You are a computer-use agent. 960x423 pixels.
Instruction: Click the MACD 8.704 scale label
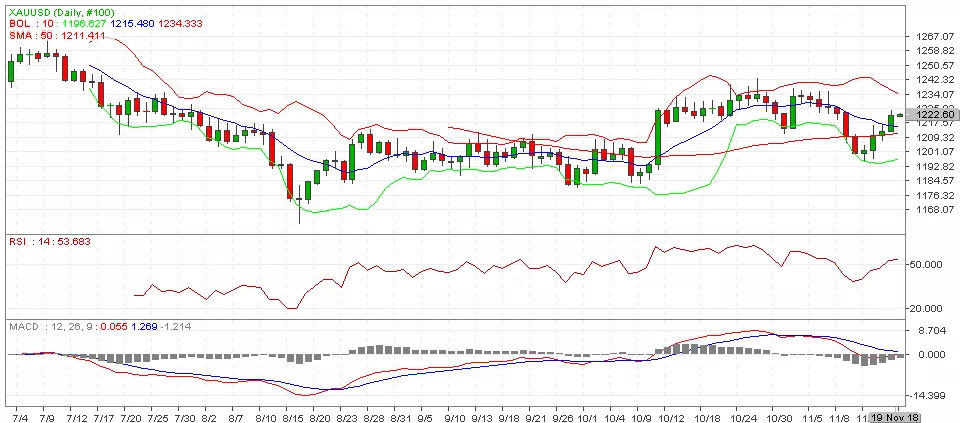930,330
